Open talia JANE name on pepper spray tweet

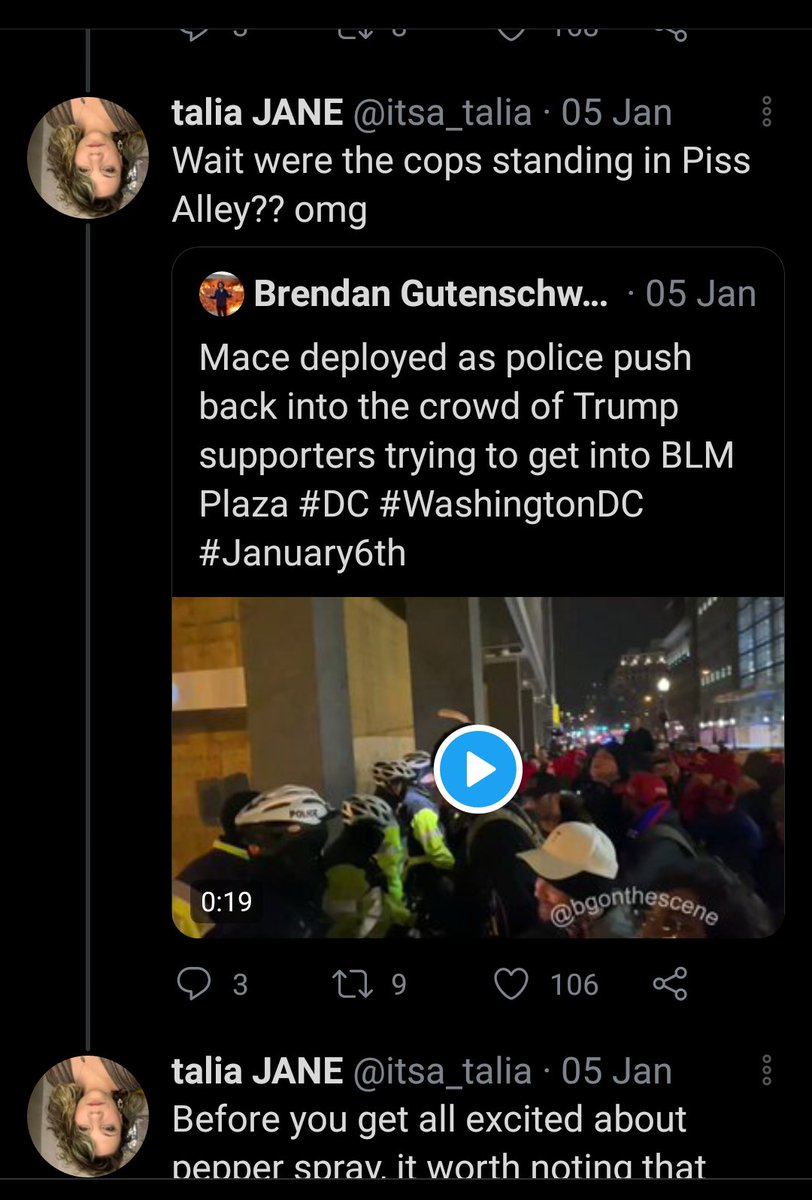pos(258,1071)
